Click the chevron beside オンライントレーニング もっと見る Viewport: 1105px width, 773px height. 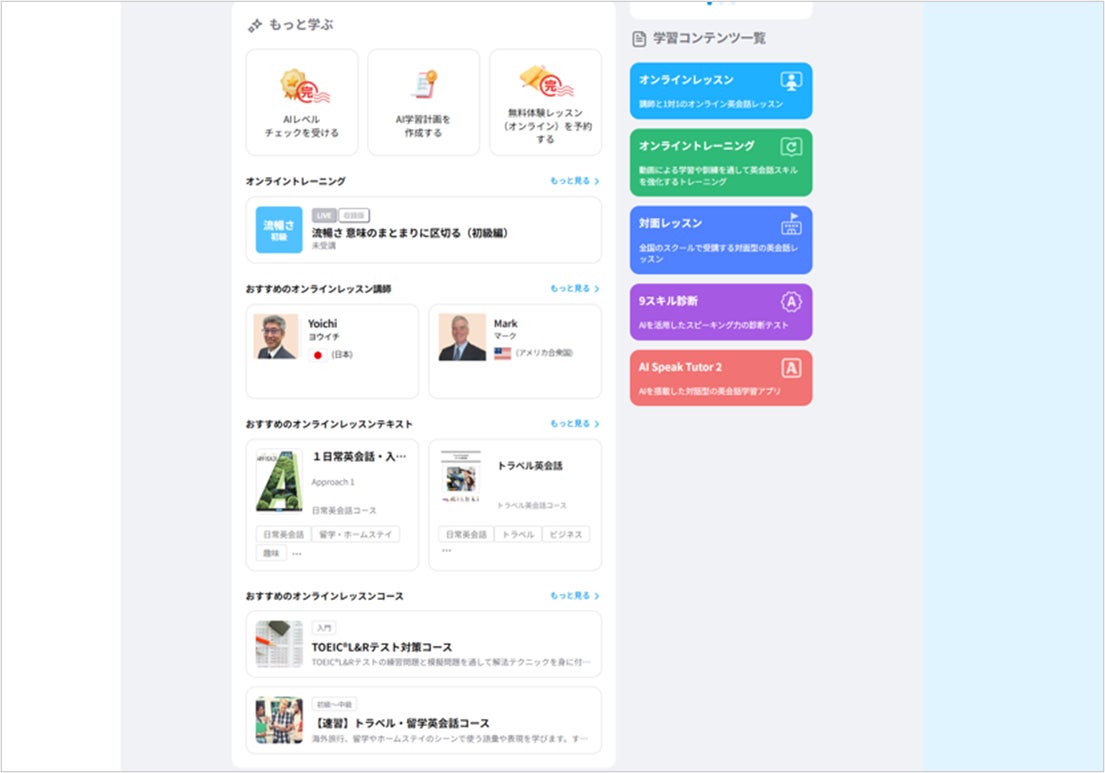[597, 182]
